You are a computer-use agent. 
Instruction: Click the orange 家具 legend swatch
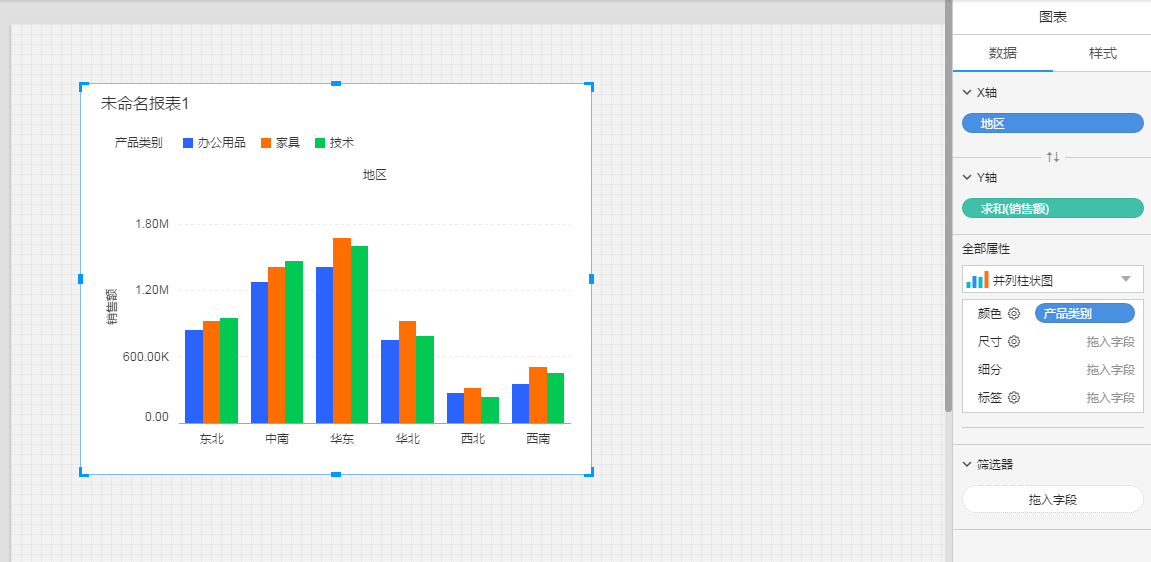pos(266,143)
